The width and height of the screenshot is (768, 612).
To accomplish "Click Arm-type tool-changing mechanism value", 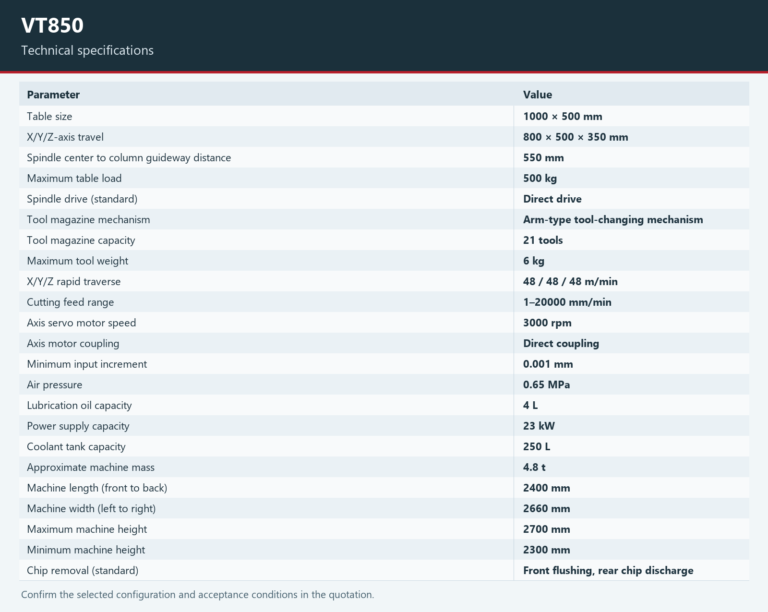I will pyautogui.click(x=613, y=219).
